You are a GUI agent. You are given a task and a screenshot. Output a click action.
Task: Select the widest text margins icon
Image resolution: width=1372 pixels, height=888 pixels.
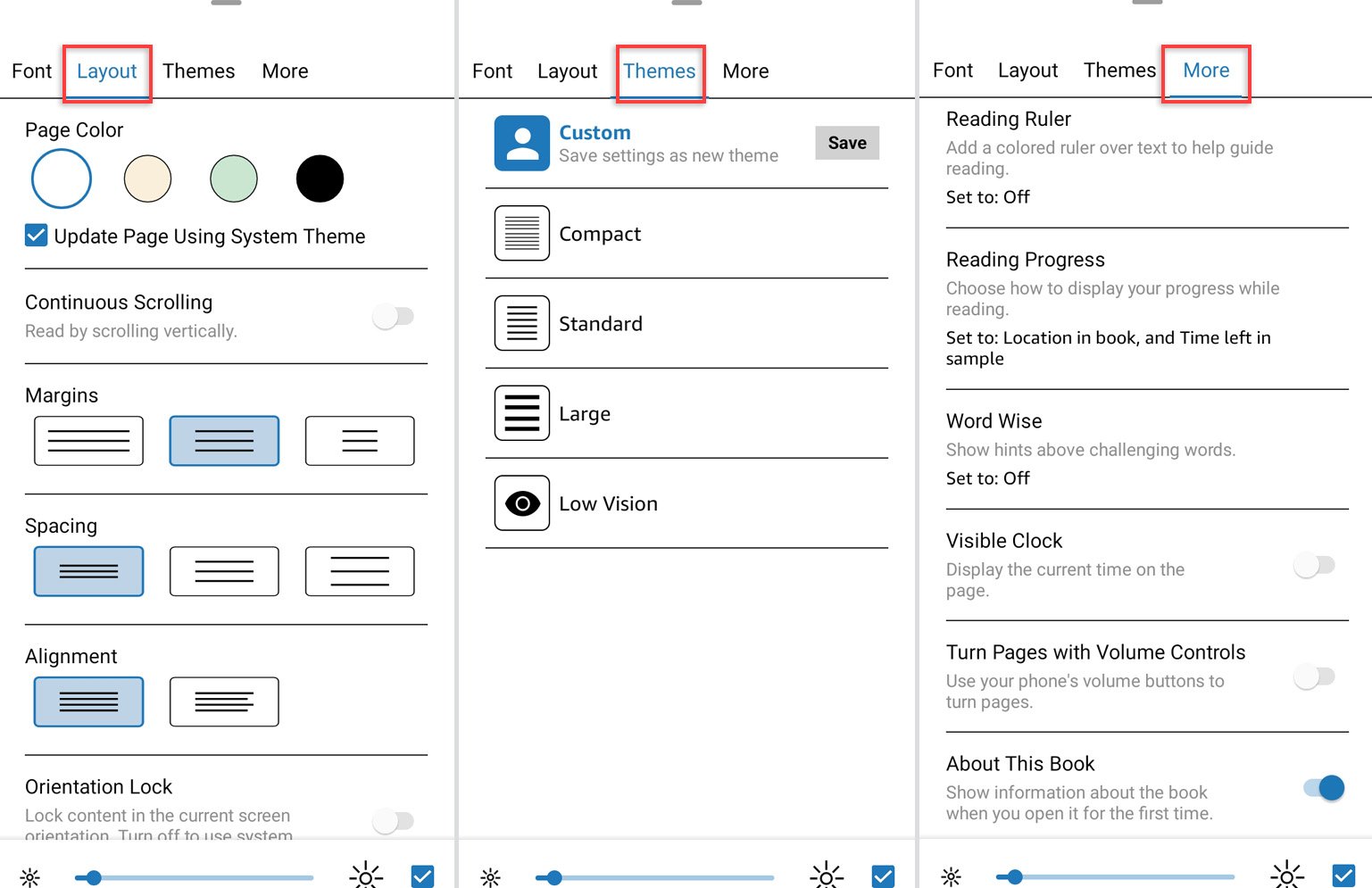(x=359, y=441)
